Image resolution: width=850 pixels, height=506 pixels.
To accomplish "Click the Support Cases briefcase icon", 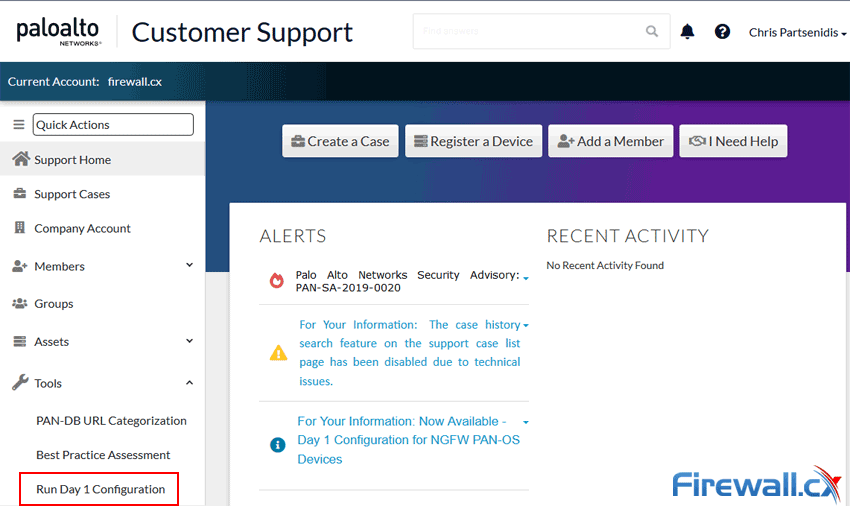I will pyautogui.click(x=20, y=194).
